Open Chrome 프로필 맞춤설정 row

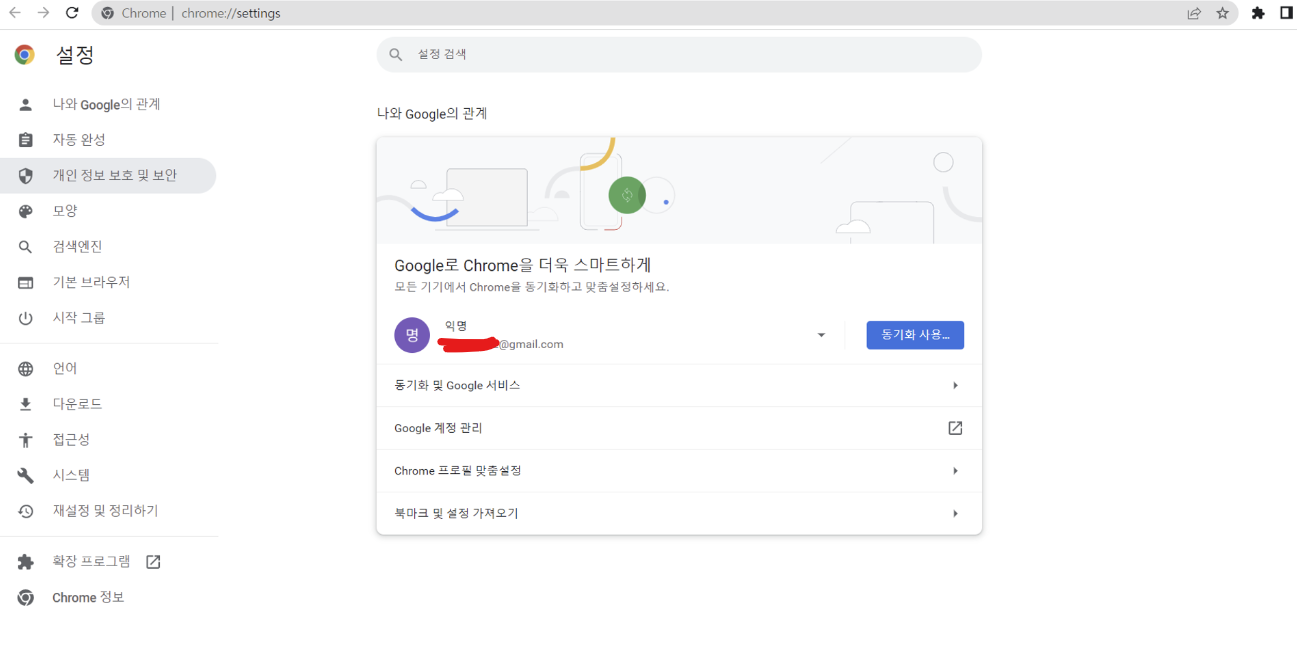679,470
